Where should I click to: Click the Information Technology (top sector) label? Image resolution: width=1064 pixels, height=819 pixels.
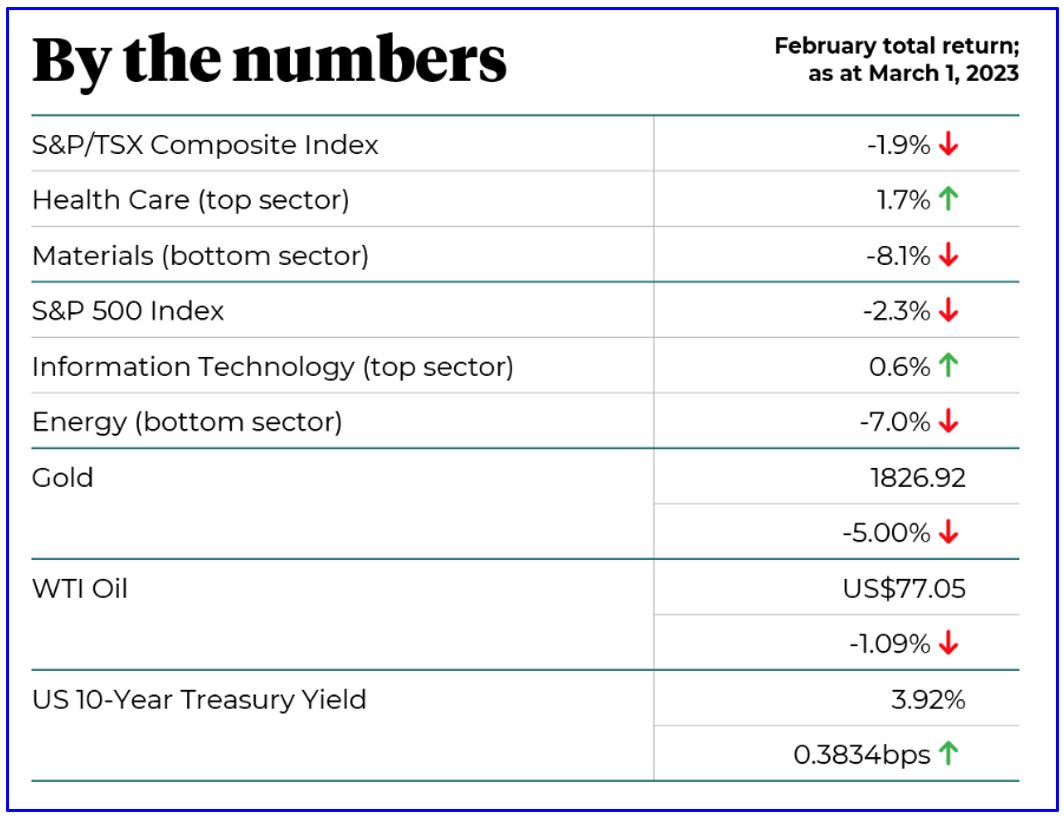click(272, 367)
